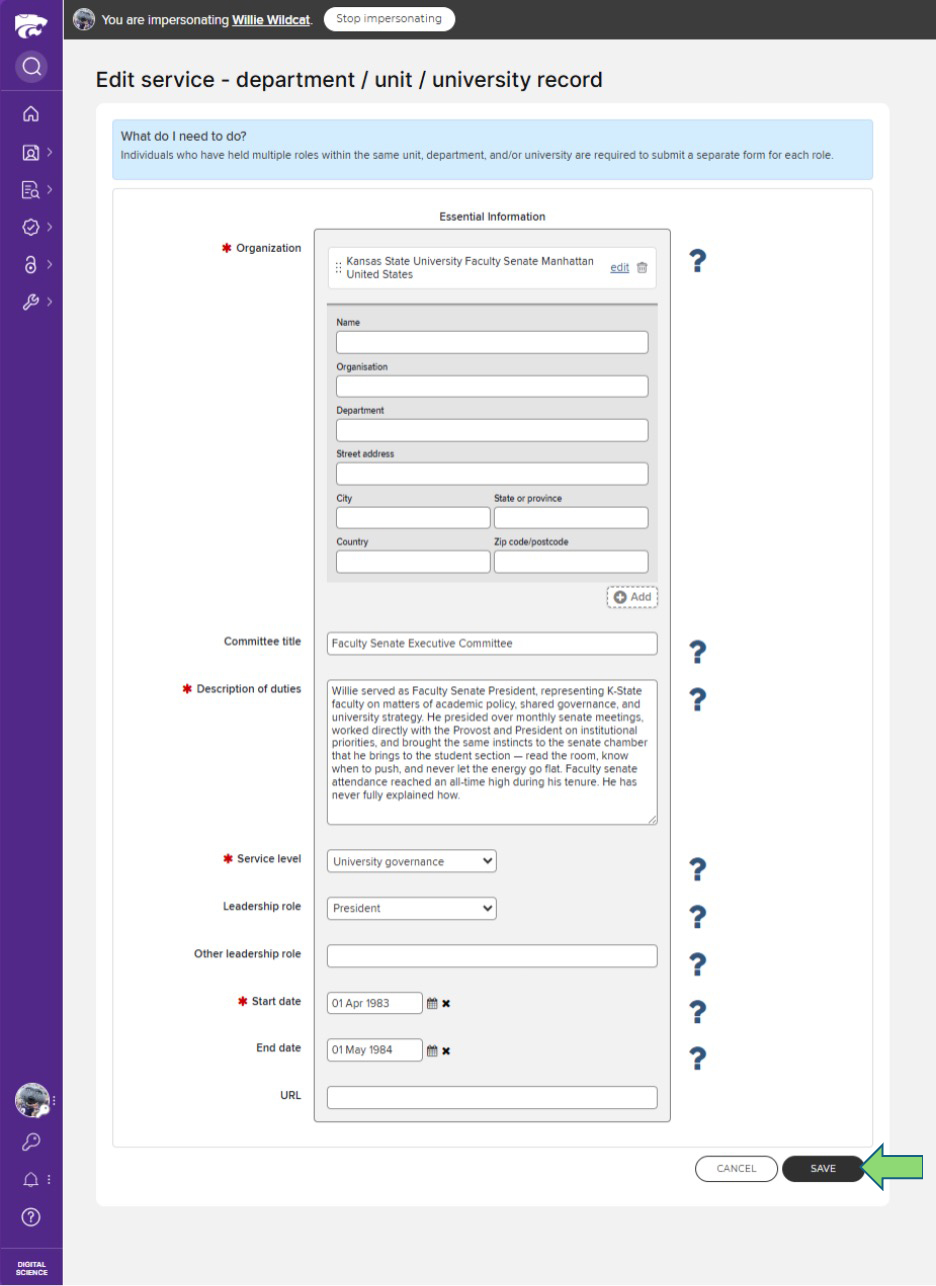Click into Description of duties textarea
Image resolution: width=936 pixels, height=1286 pixels.
coord(492,752)
